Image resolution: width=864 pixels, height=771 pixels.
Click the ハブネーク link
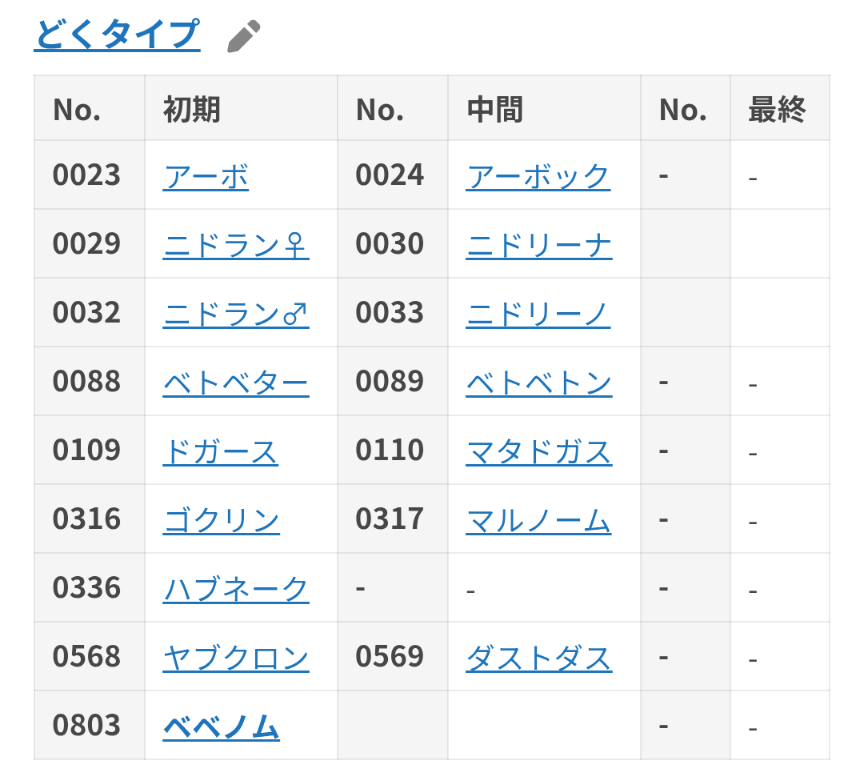tap(235, 590)
